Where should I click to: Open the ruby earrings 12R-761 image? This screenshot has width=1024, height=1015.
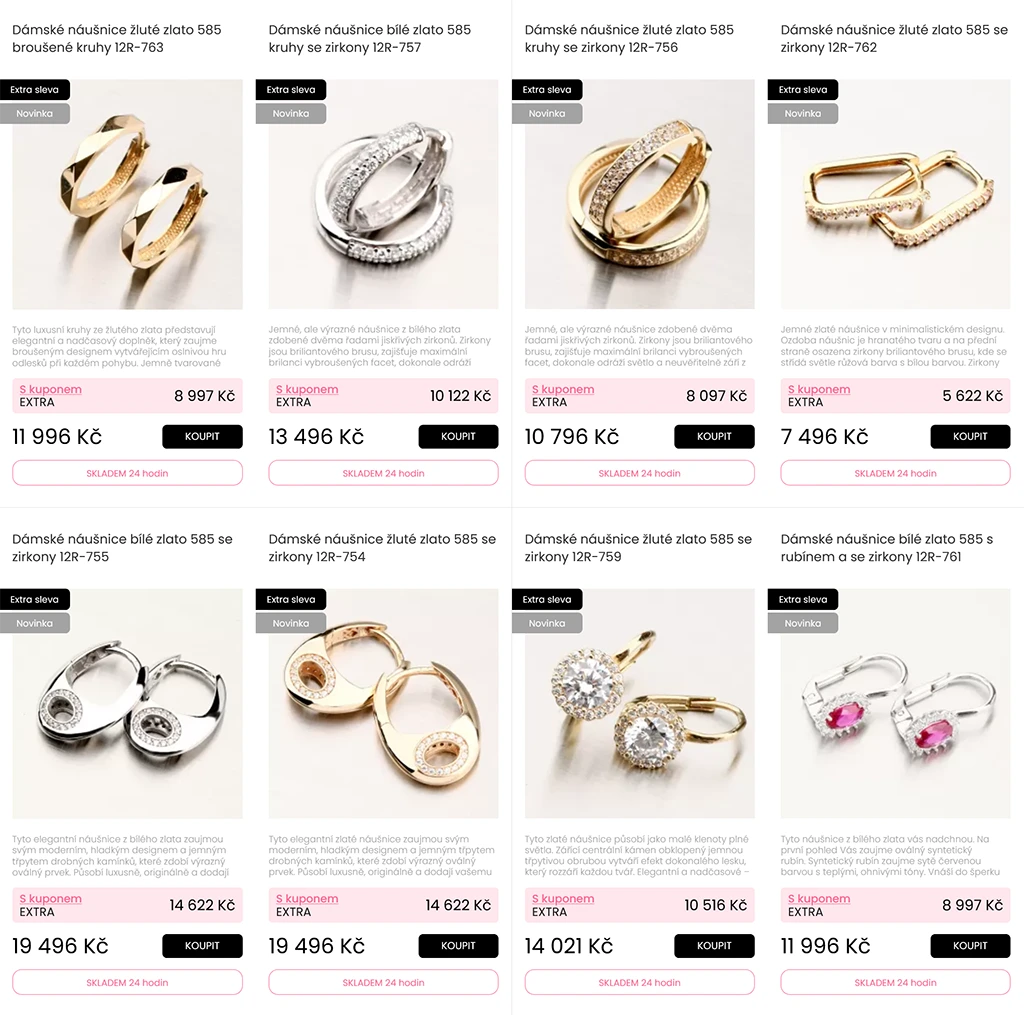click(x=895, y=703)
